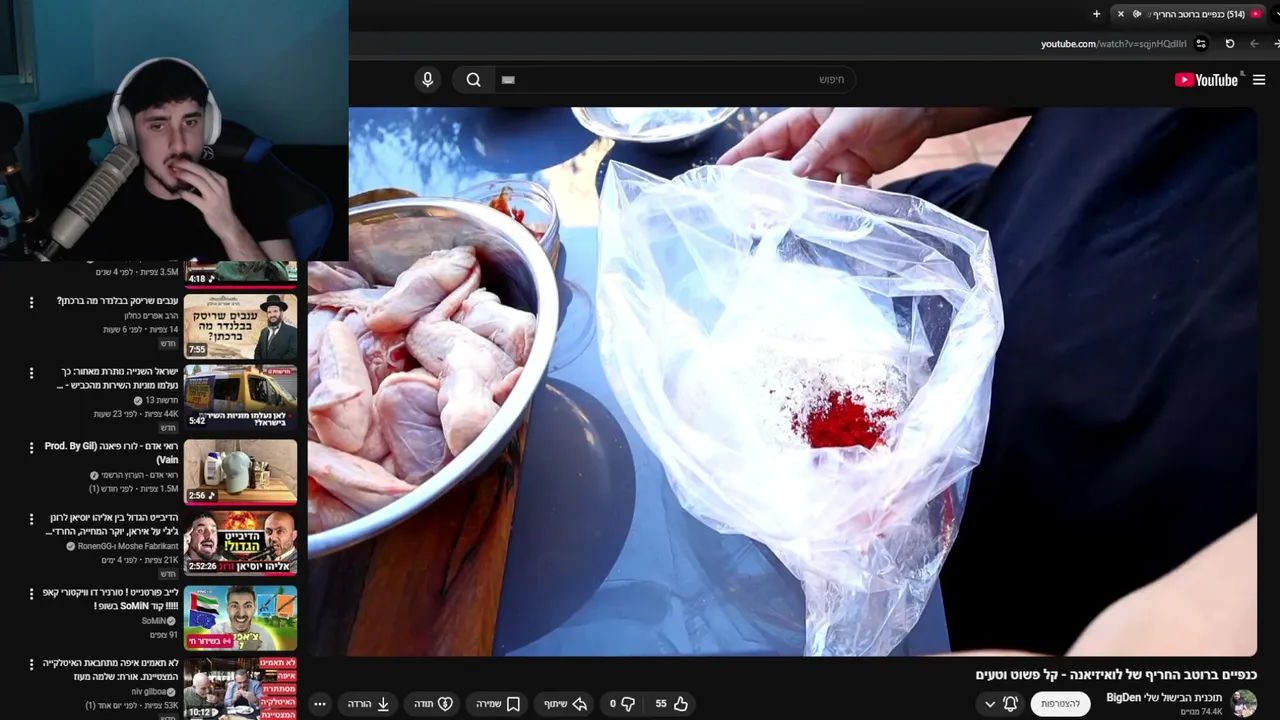Mute tab via the audio indicator icon

[1137, 14]
